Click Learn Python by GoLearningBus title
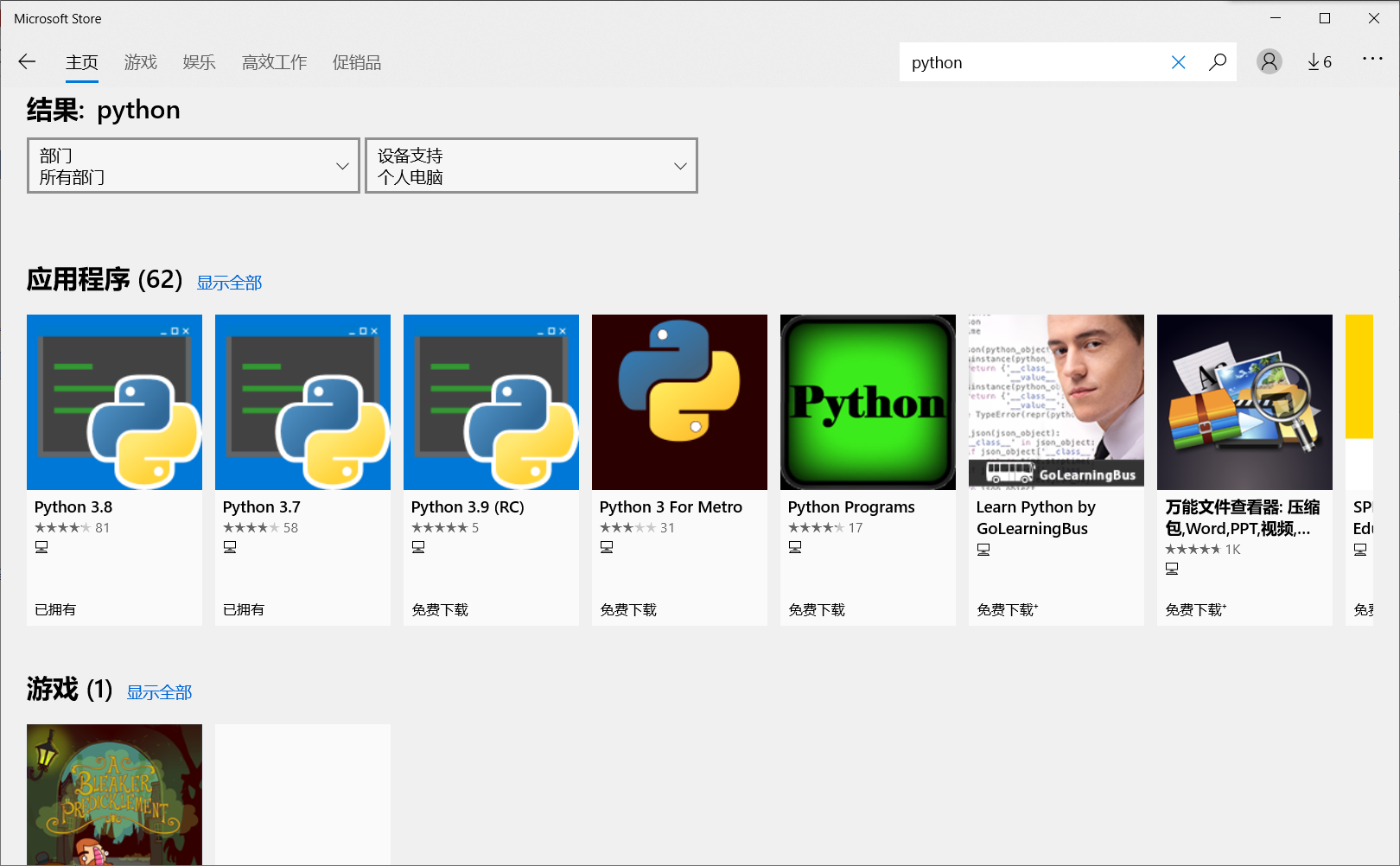1400x866 pixels. click(1036, 518)
